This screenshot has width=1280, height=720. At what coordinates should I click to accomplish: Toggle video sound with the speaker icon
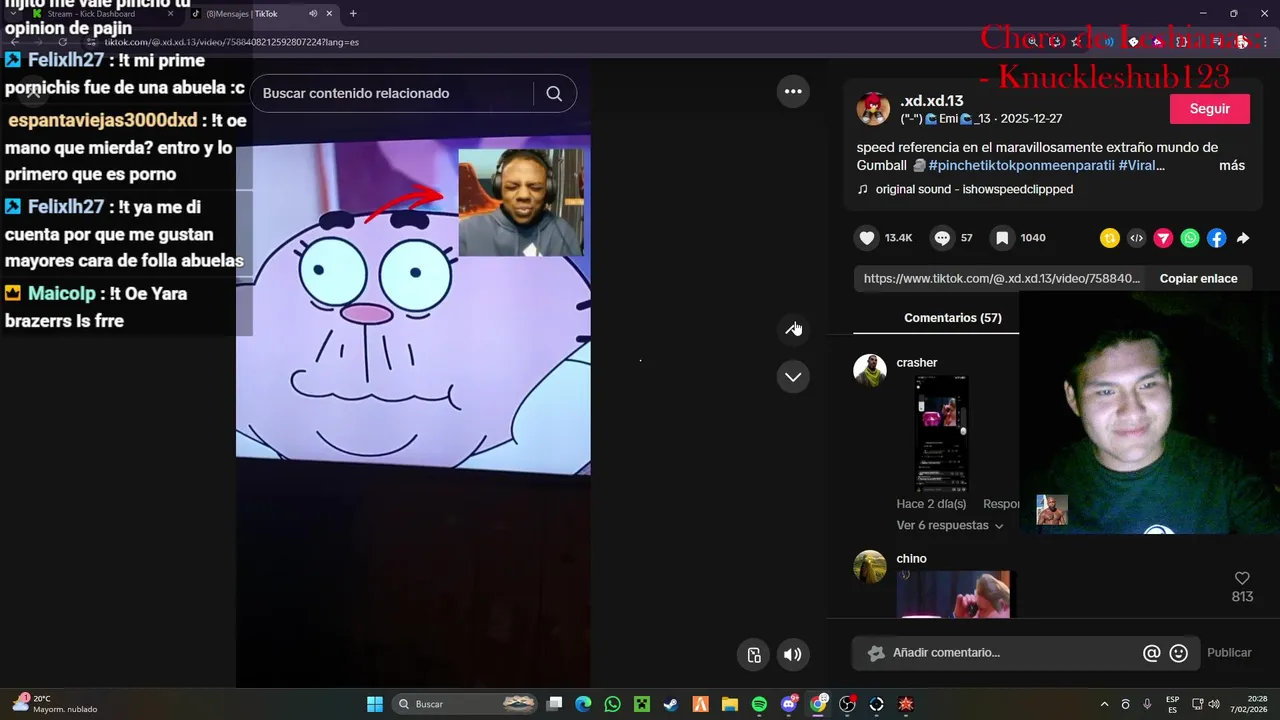[x=792, y=655]
